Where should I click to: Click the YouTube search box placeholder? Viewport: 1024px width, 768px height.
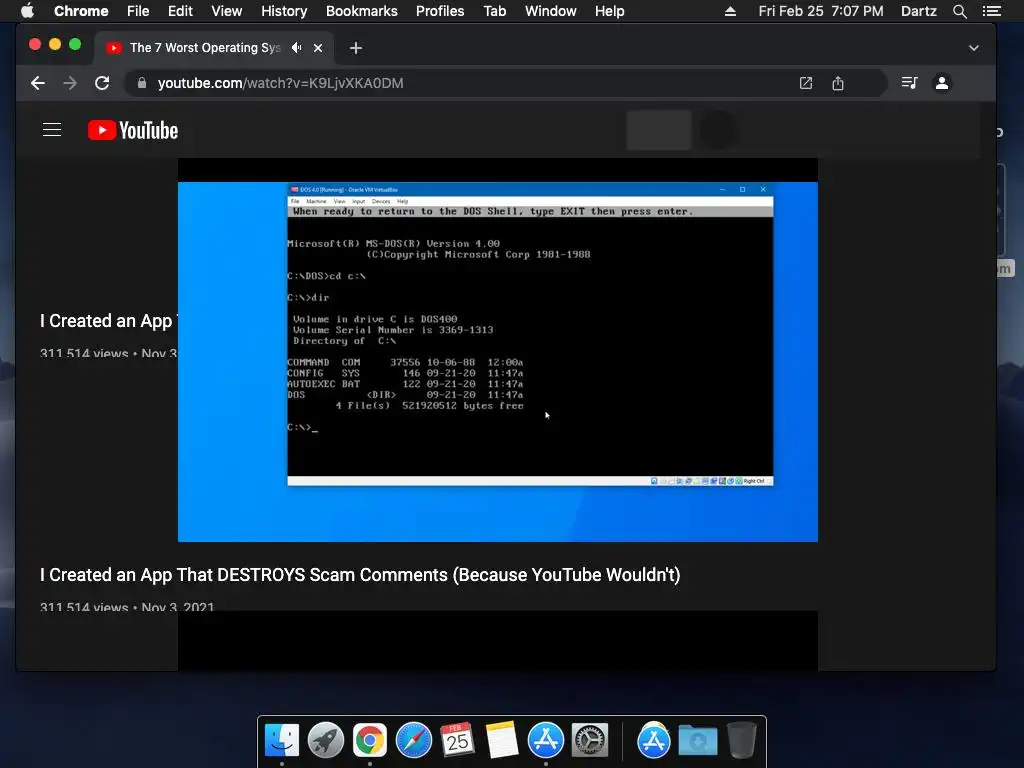tap(659, 130)
